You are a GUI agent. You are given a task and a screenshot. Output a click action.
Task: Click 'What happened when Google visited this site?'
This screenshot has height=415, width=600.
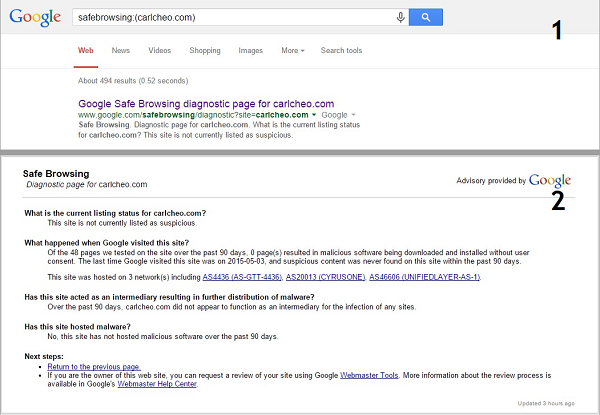107,243
